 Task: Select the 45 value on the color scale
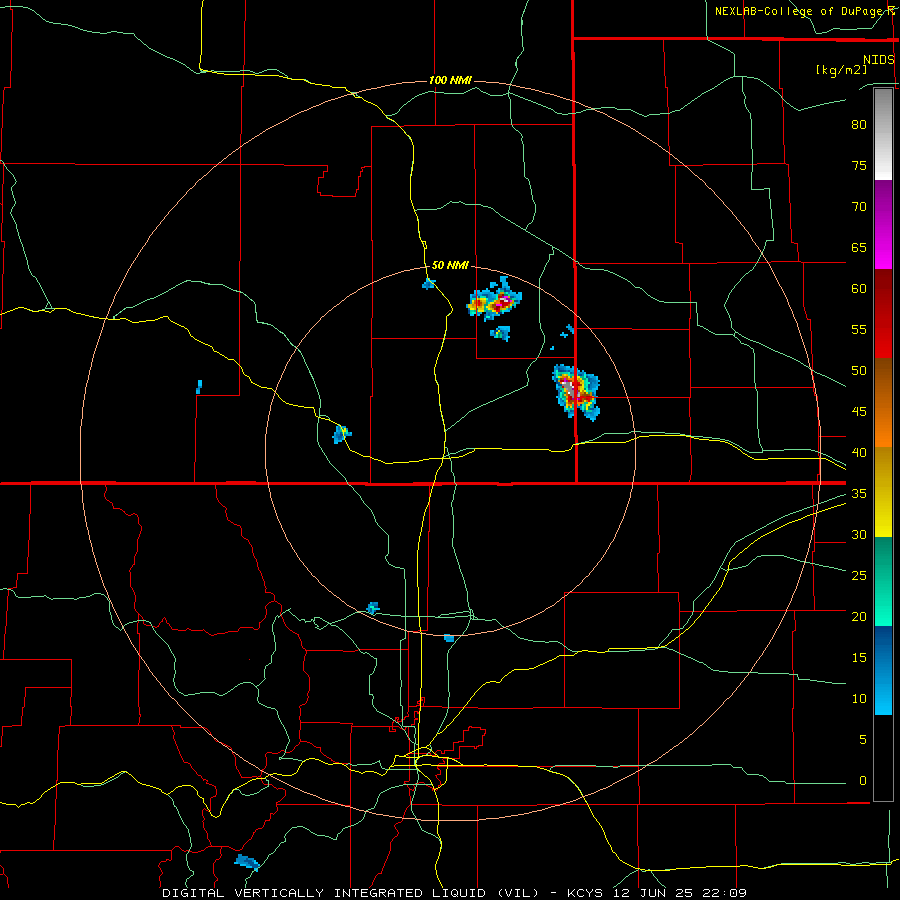tap(859, 412)
